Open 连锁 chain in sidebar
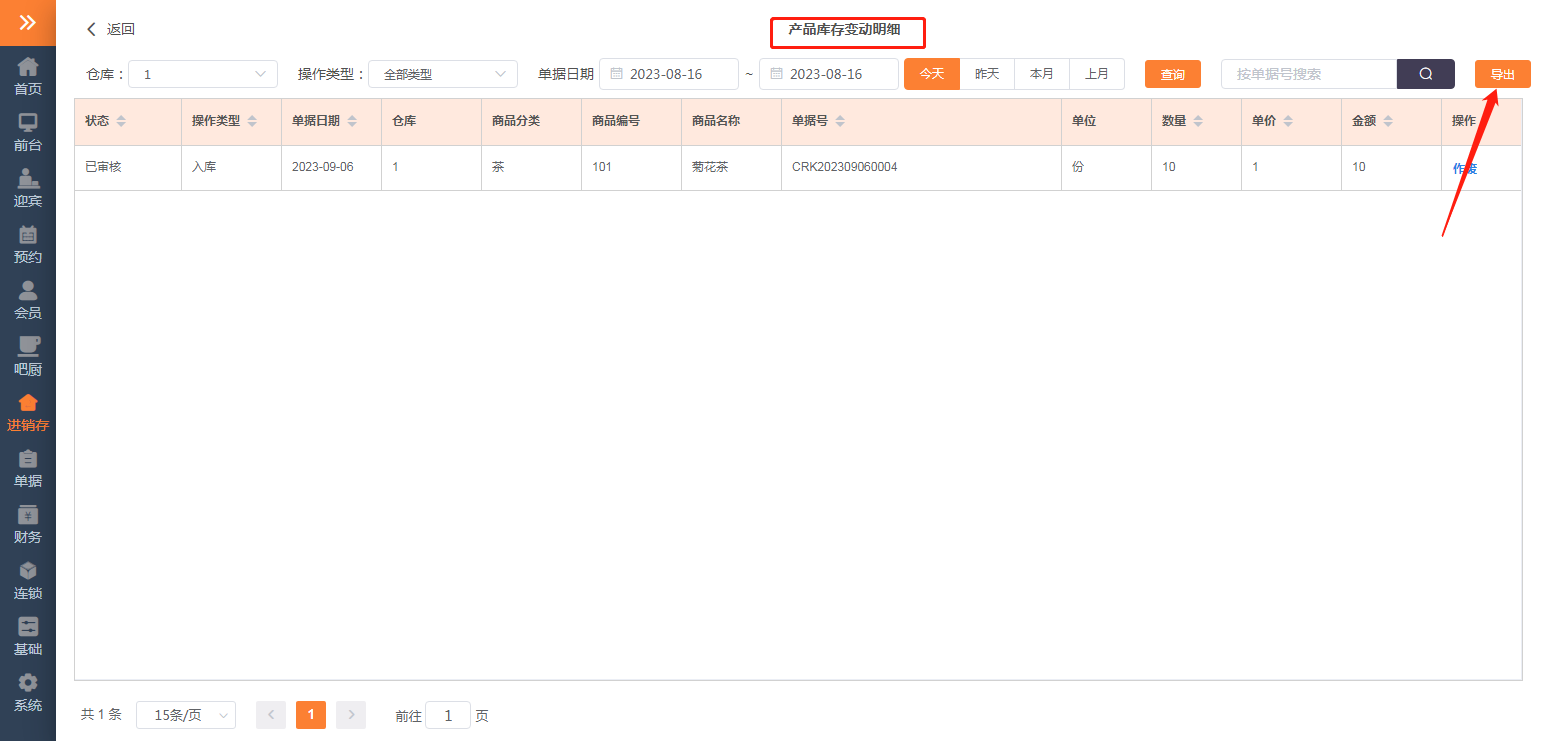This screenshot has width=1541, height=741. [x=28, y=581]
